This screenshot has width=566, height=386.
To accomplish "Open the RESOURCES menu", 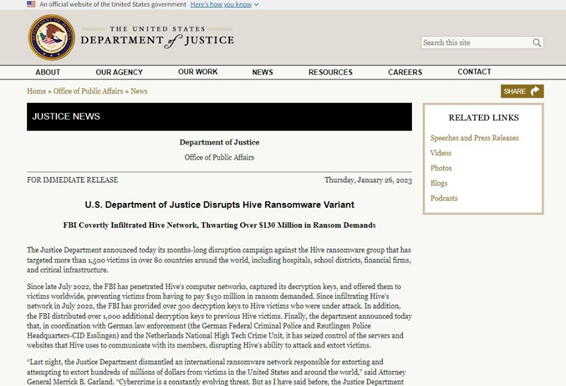I will [x=330, y=72].
